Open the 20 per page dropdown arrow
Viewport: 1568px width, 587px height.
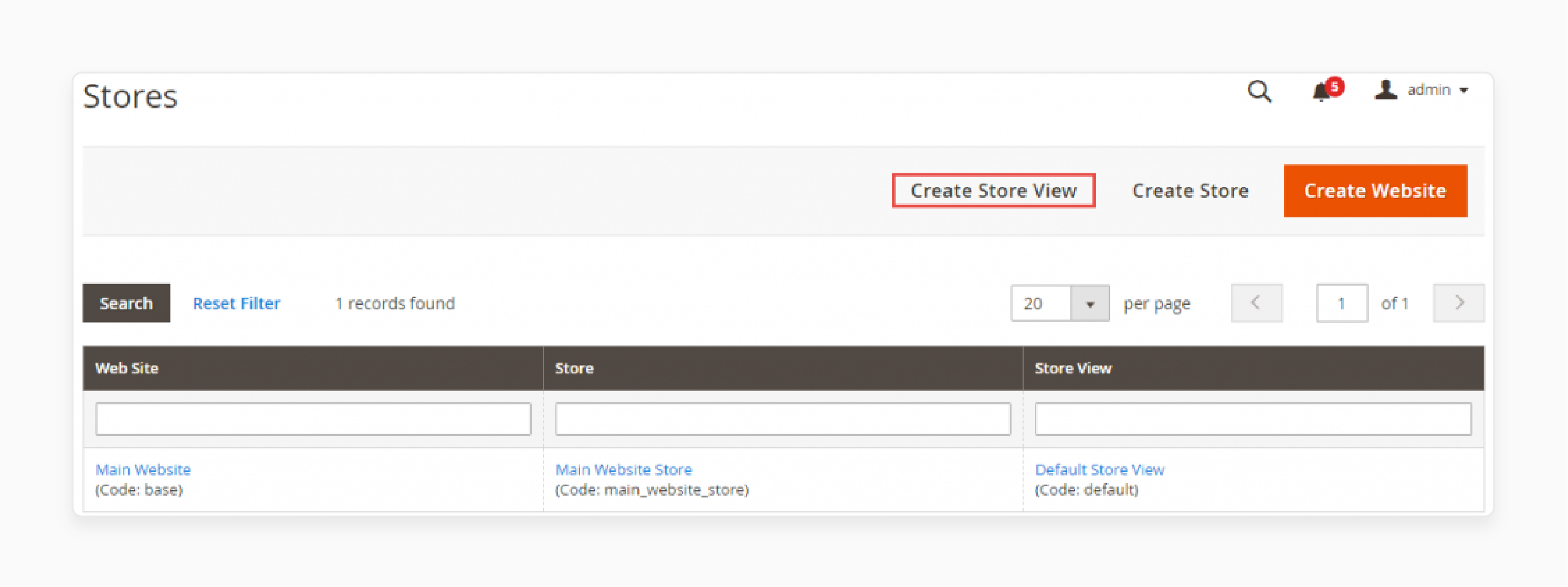(1090, 303)
